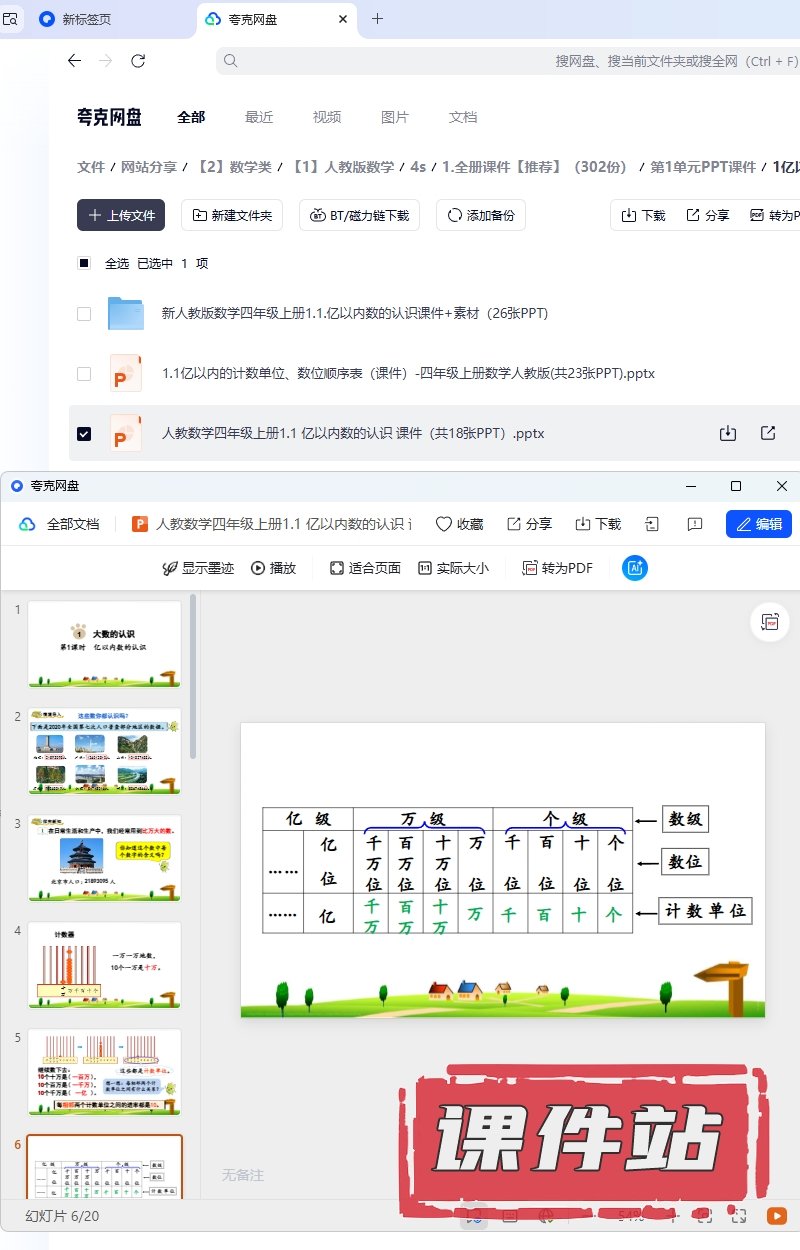
Task: Open the 文档 tab
Action: pyautogui.click(x=463, y=117)
